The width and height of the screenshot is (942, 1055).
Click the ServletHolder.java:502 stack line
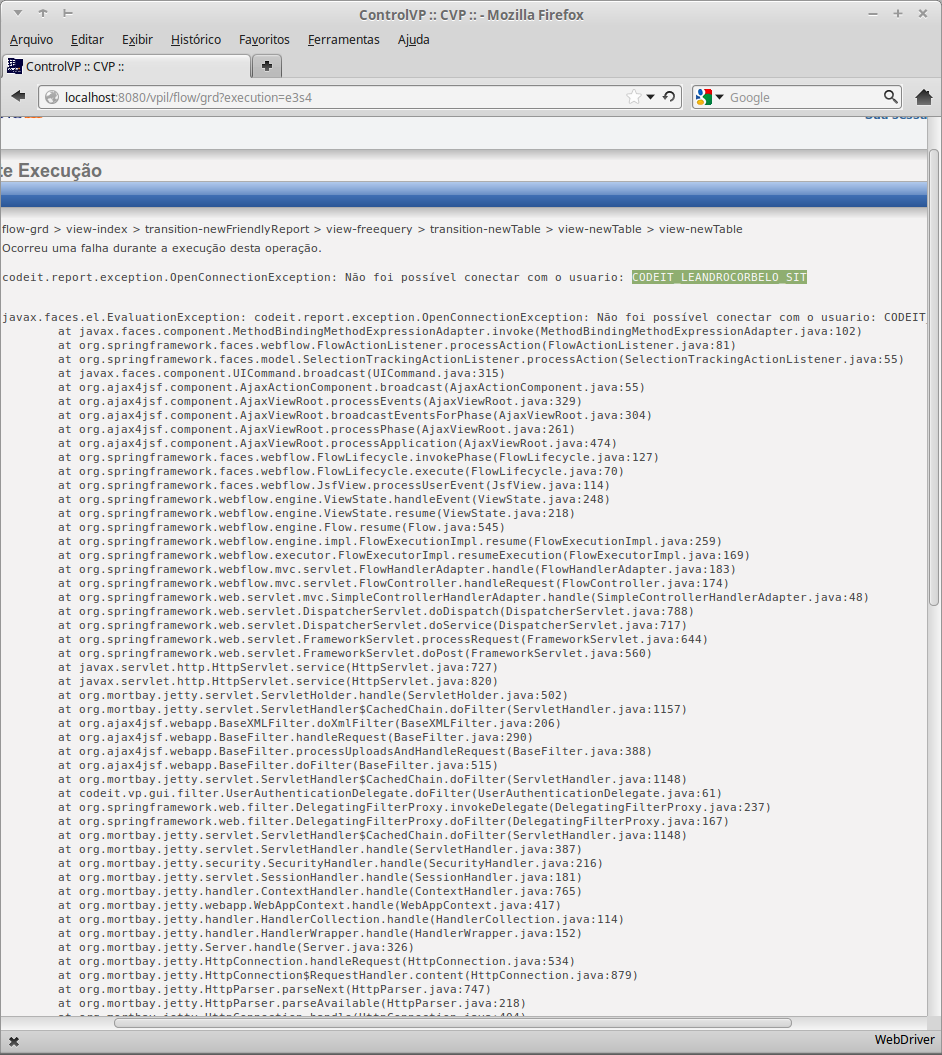[x=312, y=695]
